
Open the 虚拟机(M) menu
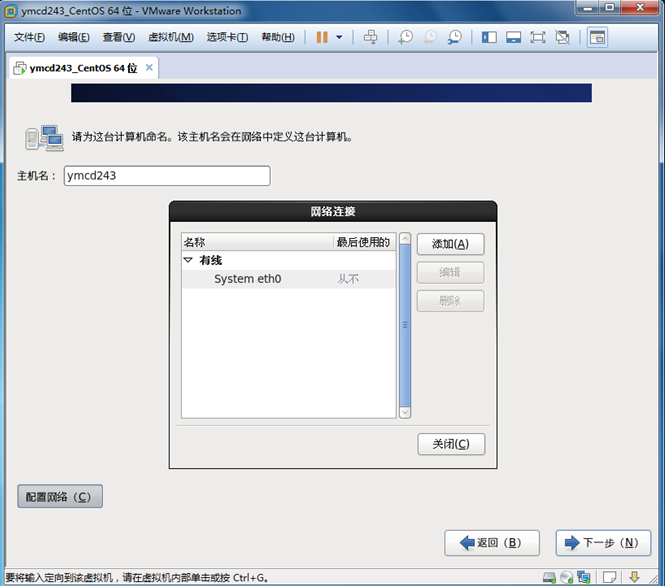(x=171, y=37)
